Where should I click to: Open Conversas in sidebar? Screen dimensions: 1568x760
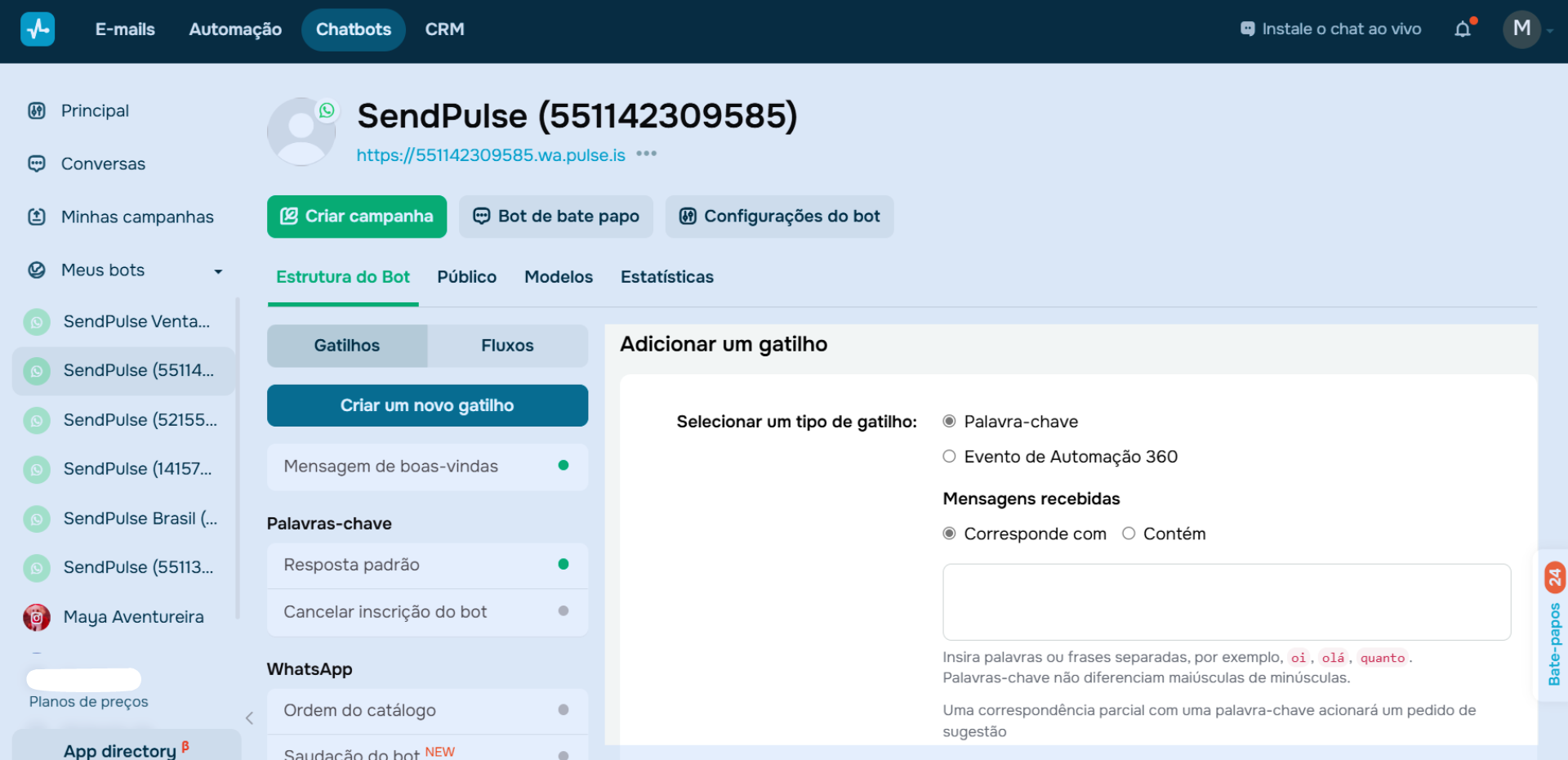click(103, 163)
